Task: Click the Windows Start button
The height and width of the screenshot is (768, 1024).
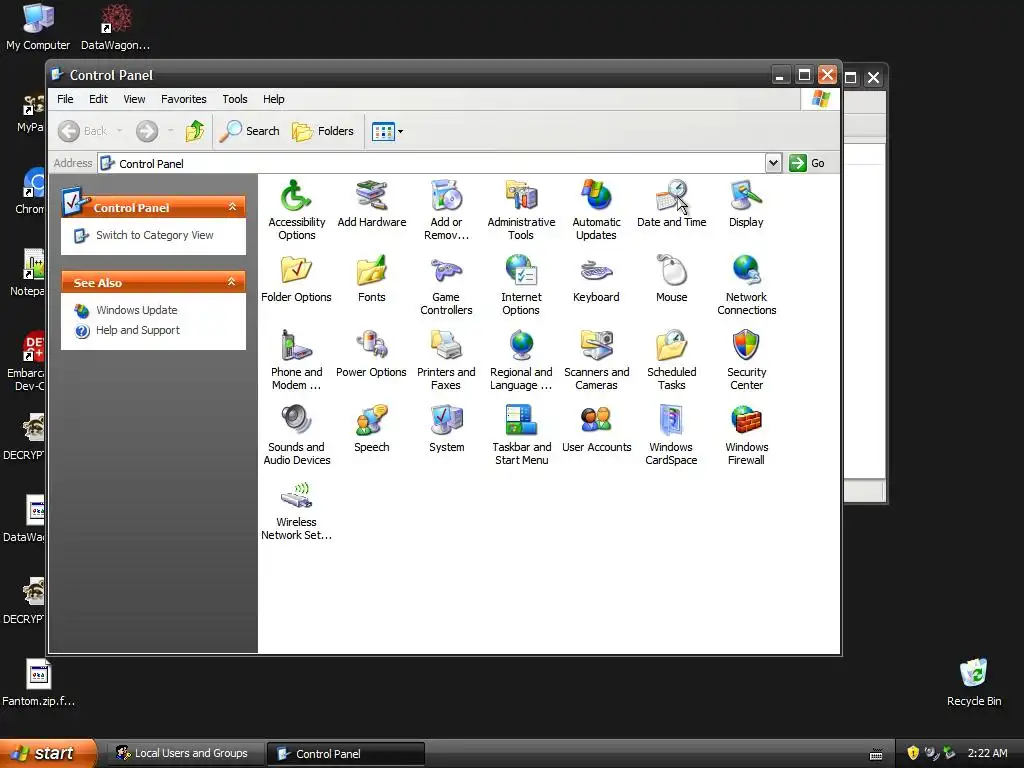Action: click(48, 753)
